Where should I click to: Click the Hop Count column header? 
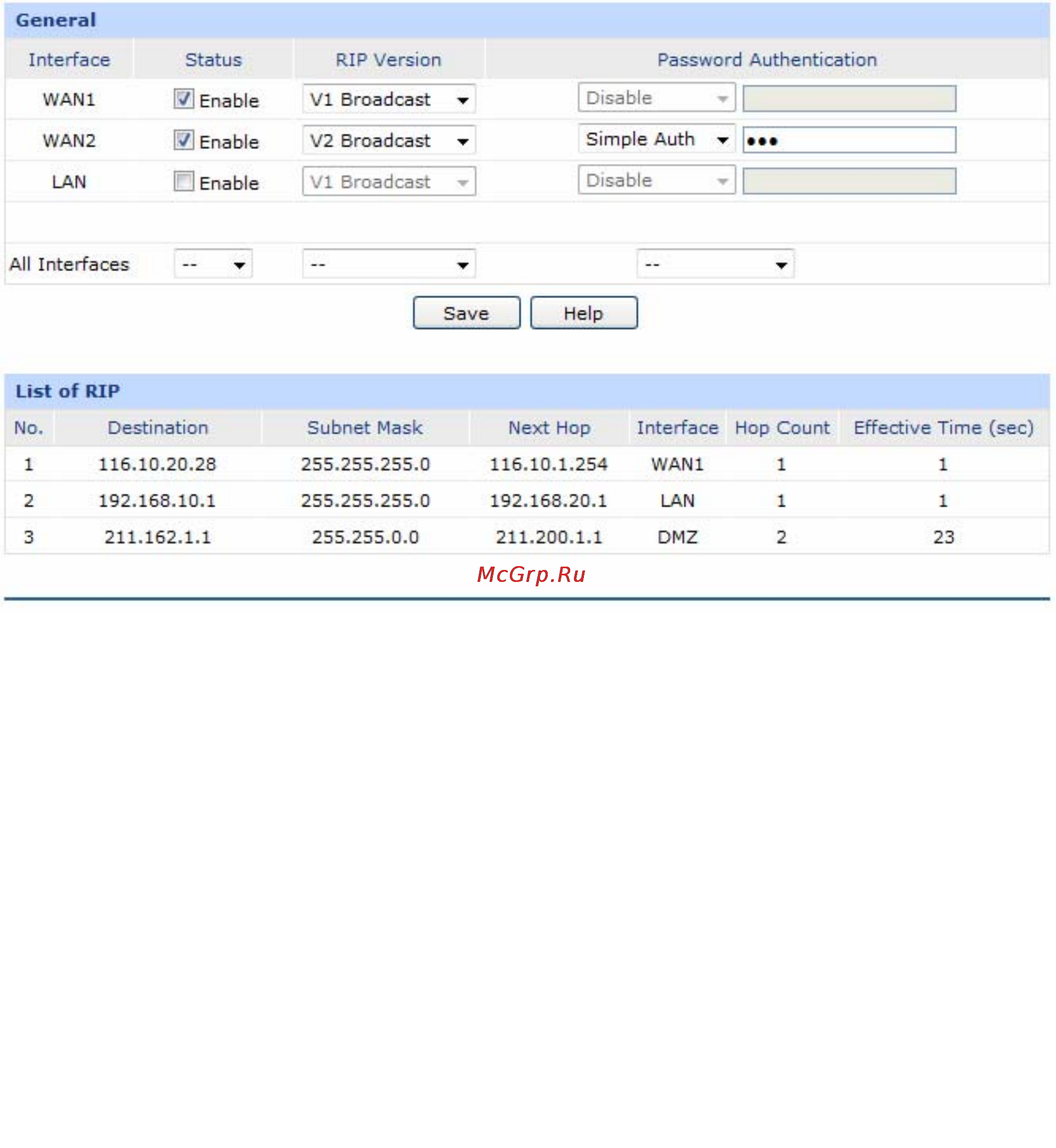(x=782, y=427)
